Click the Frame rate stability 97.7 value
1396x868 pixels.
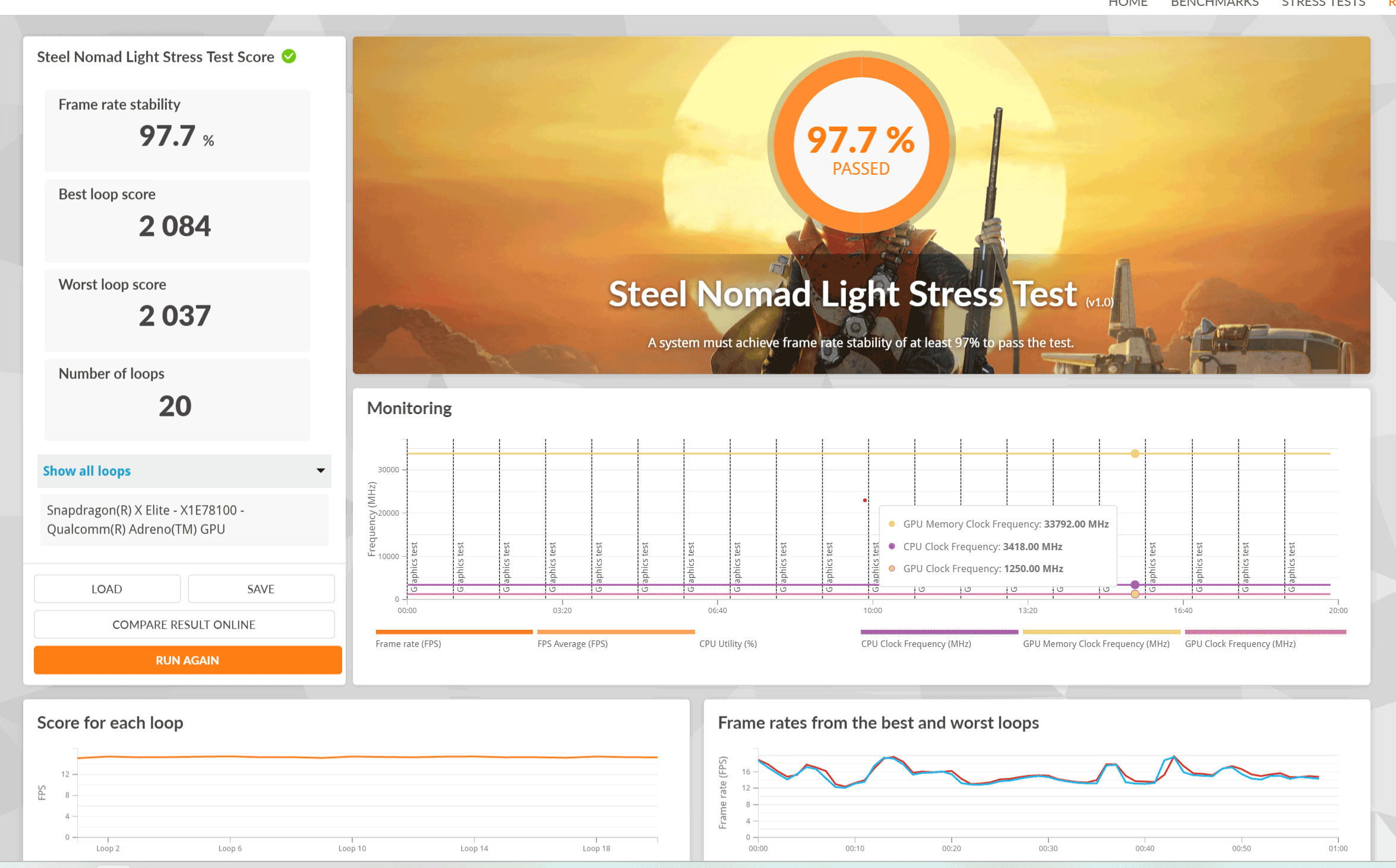[176, 136]
